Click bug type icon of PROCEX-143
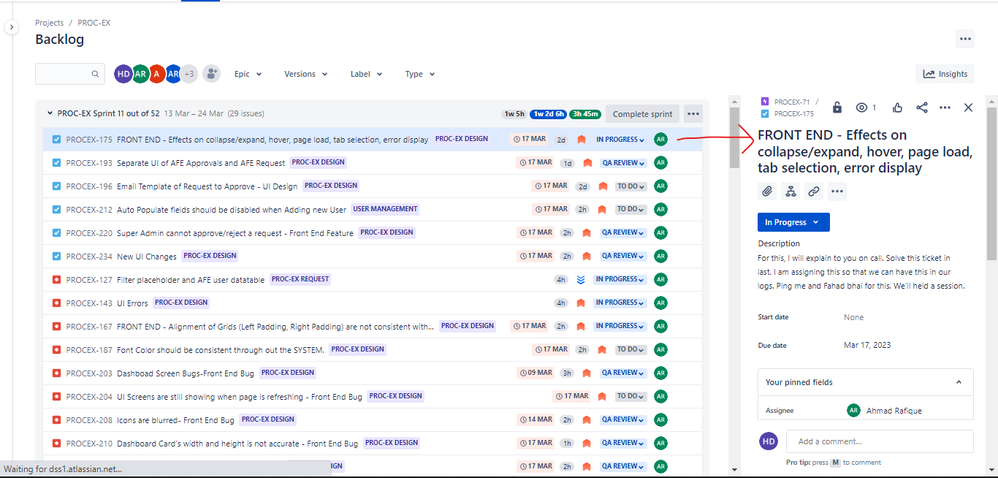 [56, 303]
